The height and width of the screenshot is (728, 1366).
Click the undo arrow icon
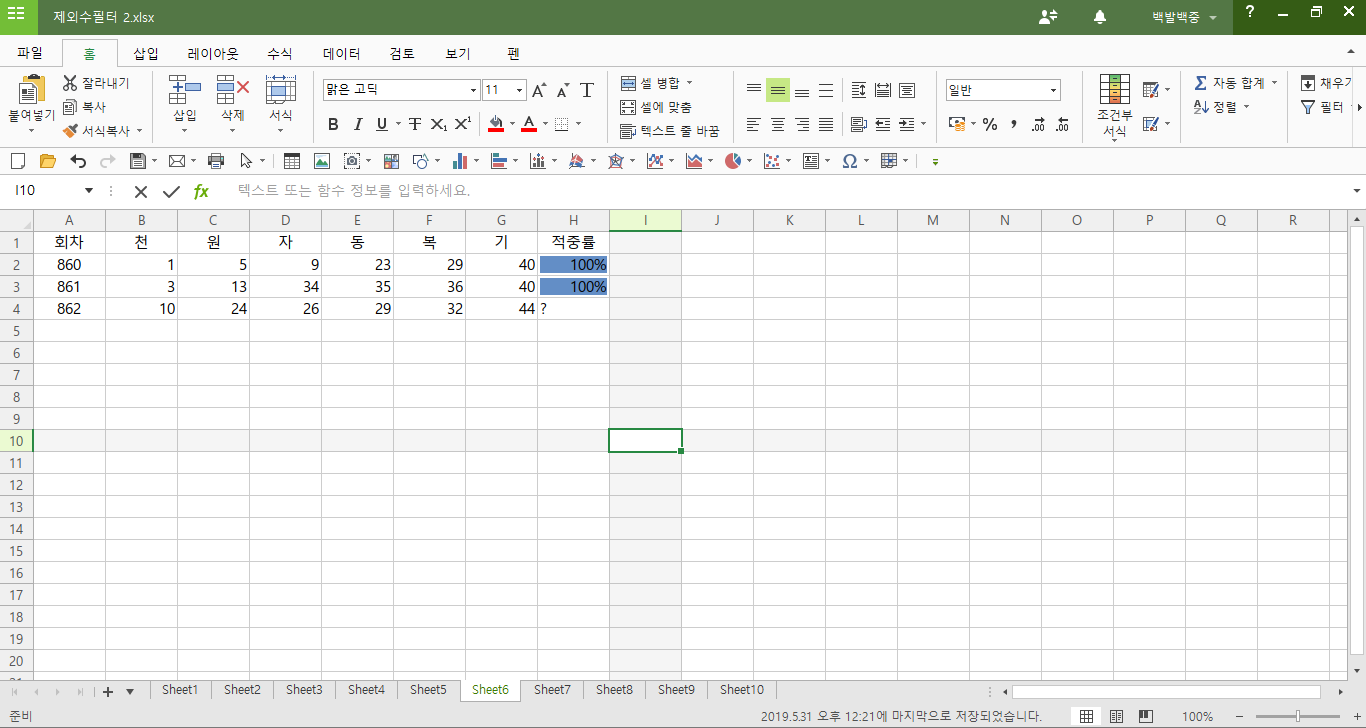pos(78,161)
